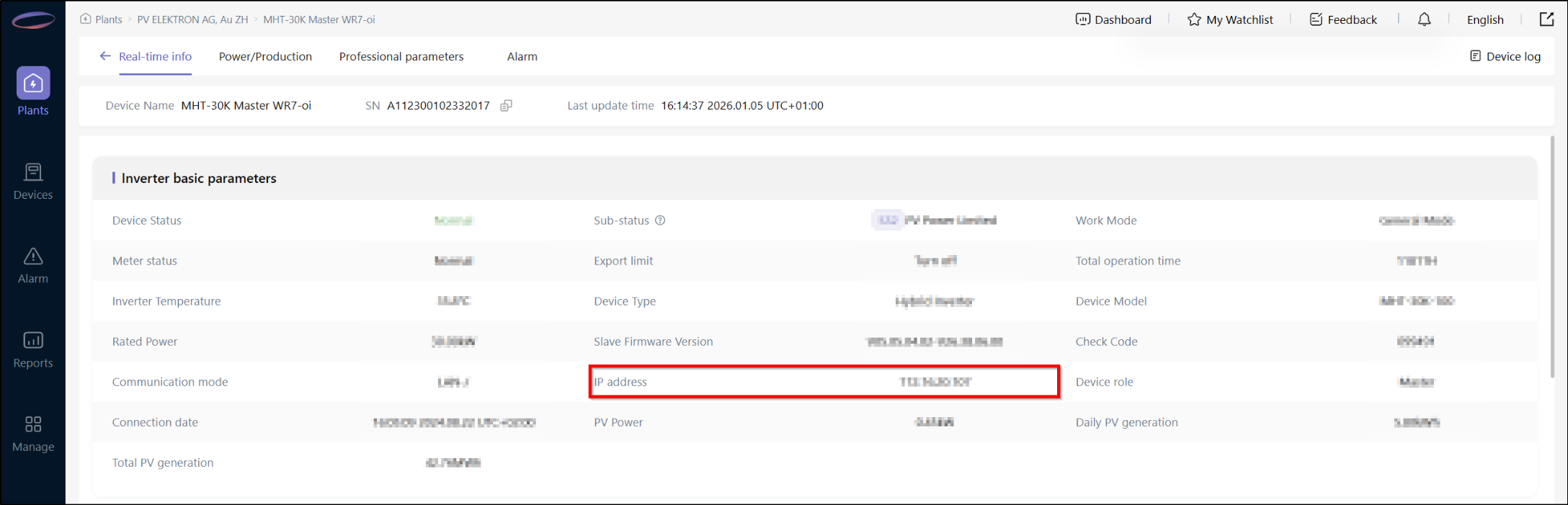Click the open-in-new-window icon at top right
1568x505 pixels.
pos(1546,19)
